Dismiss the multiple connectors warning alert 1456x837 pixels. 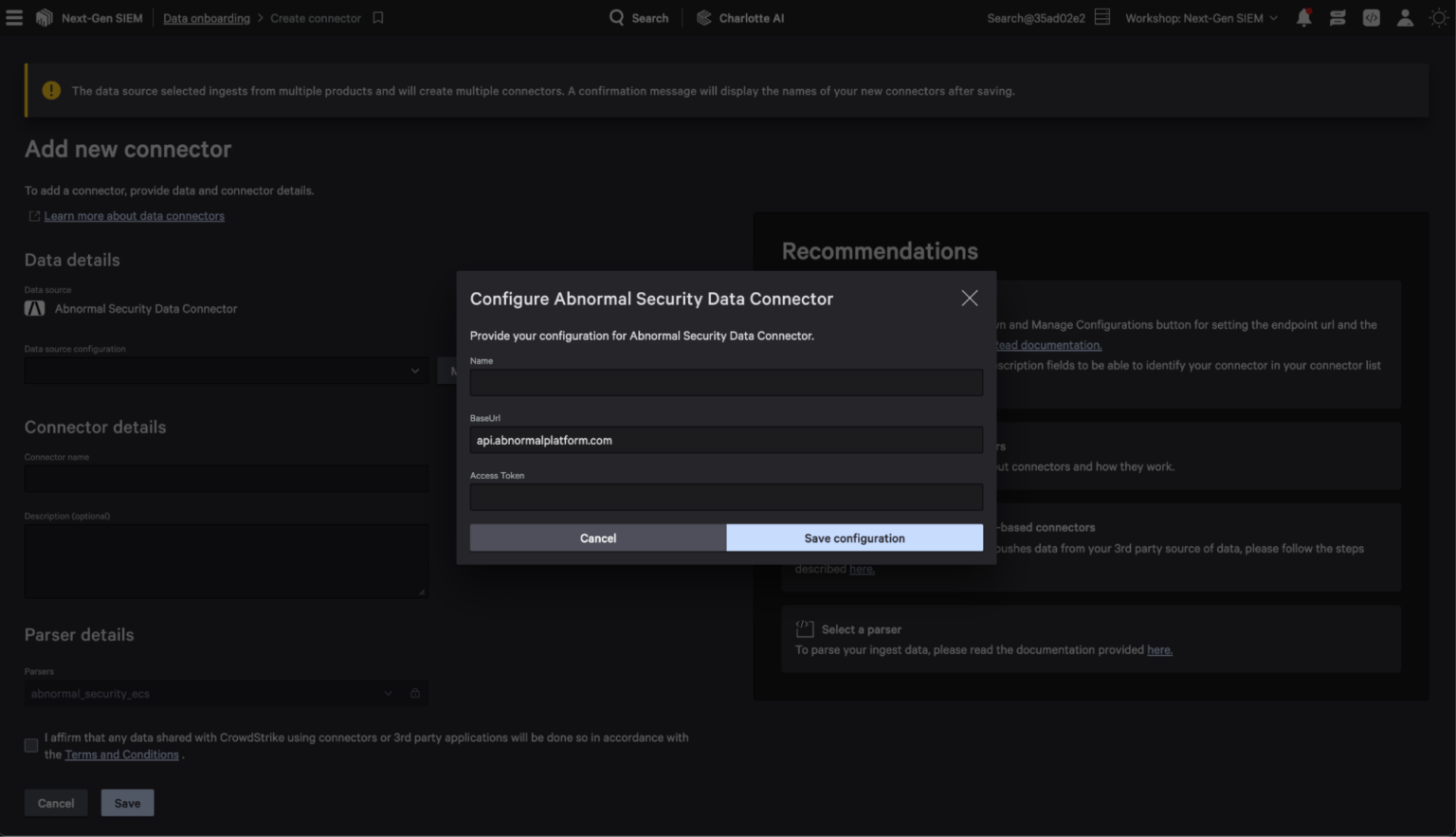[49, 90]
